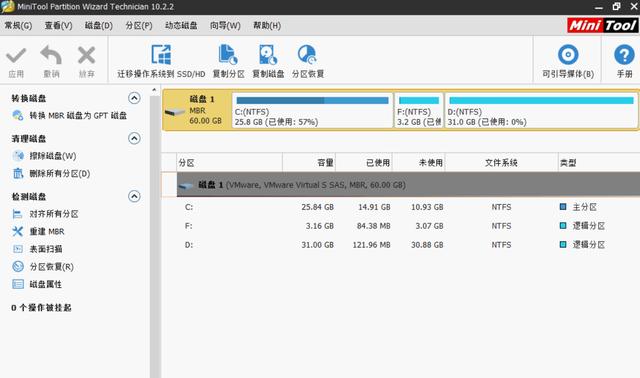Open the Help (帮助(H)) menu
Viewport: 640px width, 378px height.
tap(267, 25)
